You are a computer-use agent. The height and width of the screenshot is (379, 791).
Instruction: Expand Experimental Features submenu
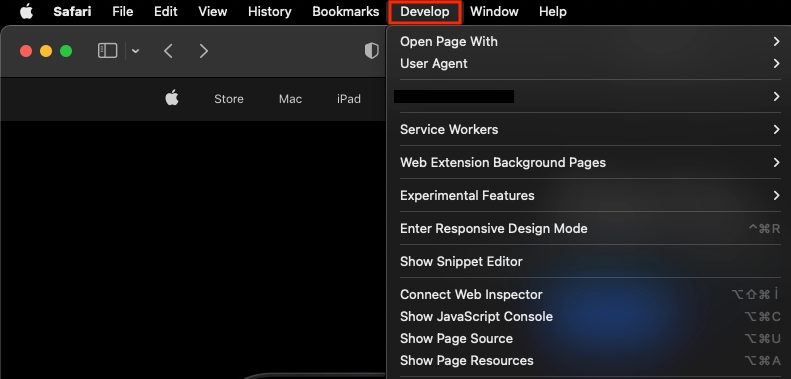(590, 195)
